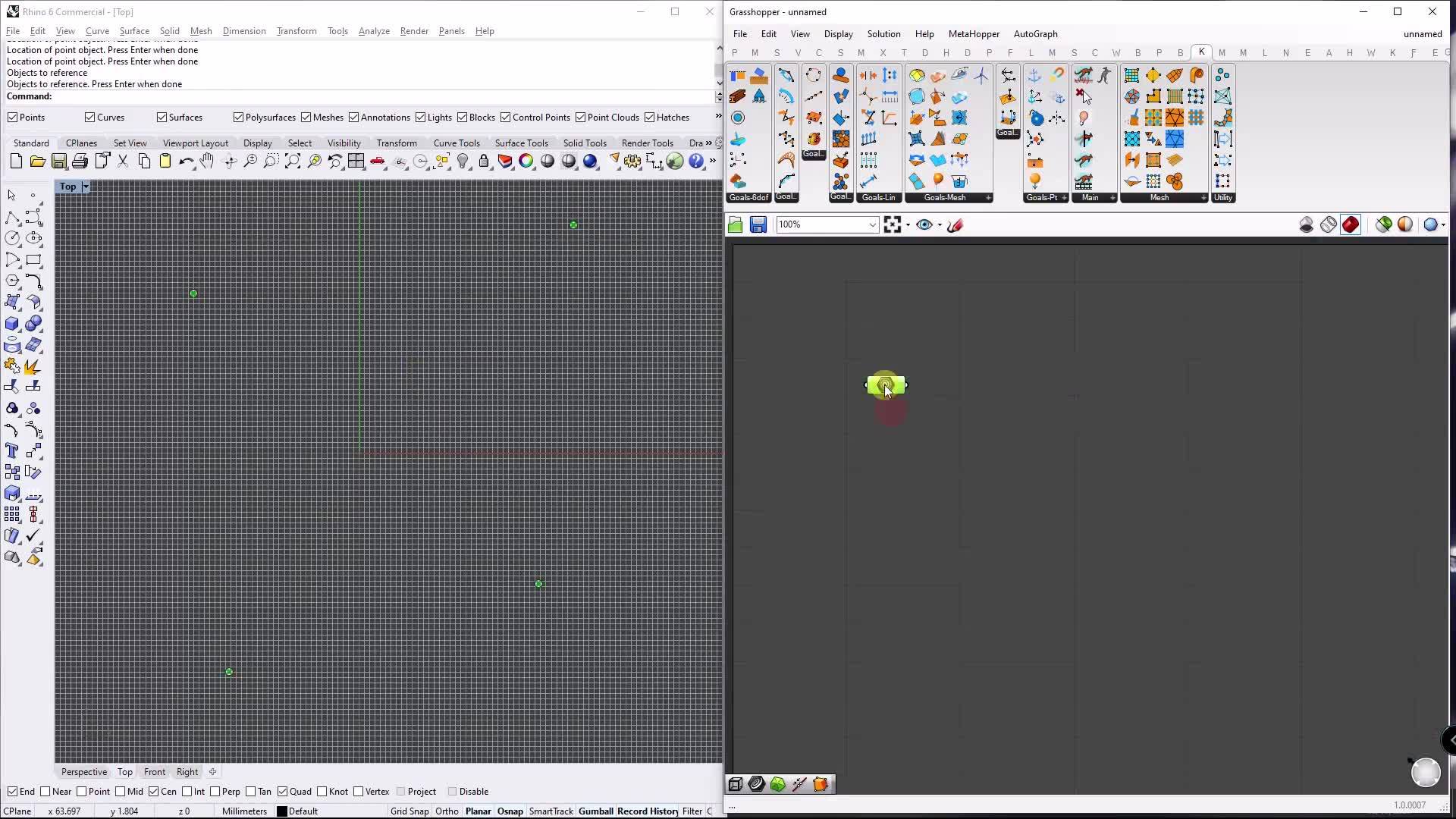Select the Undo tool in Rhino toolbar
Viewport: 1456px width, 819px height.
[186, 162]
